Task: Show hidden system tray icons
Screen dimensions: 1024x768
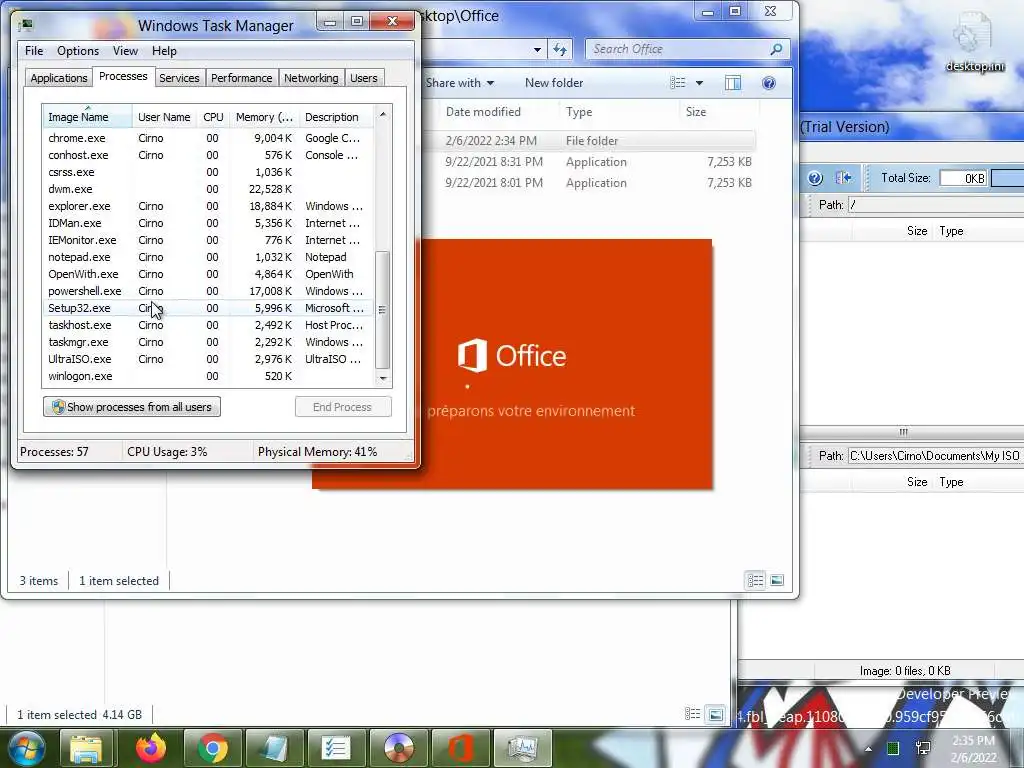Action: [x=868, y=749]
